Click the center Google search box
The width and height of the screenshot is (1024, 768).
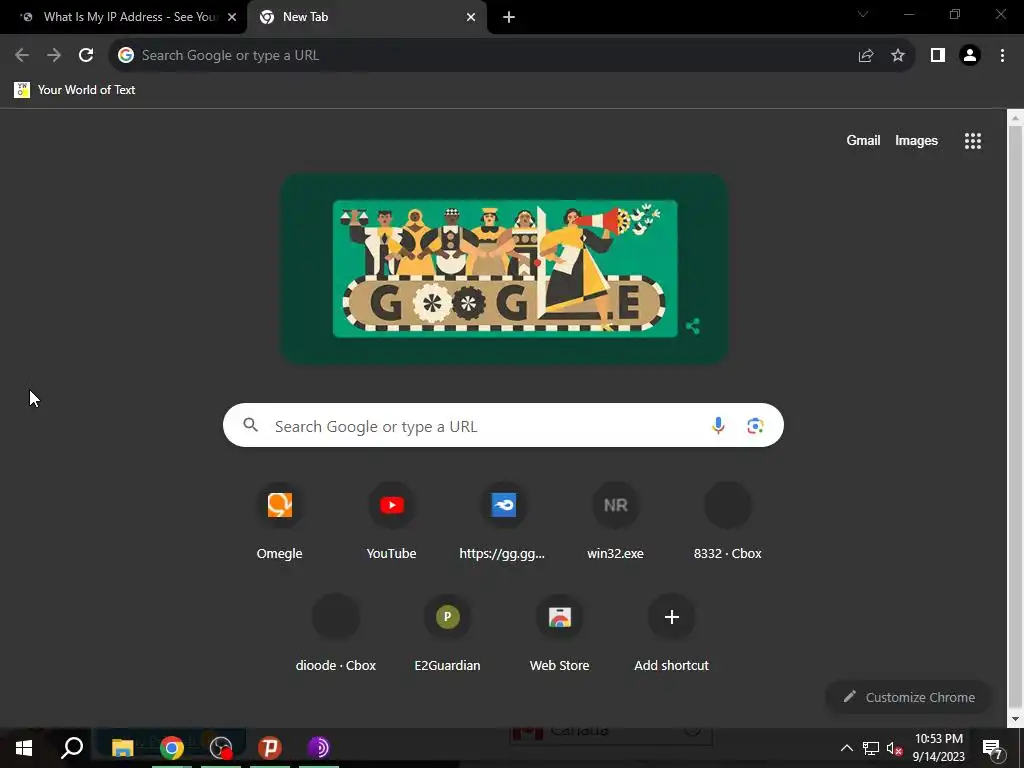tap(503, 426)
